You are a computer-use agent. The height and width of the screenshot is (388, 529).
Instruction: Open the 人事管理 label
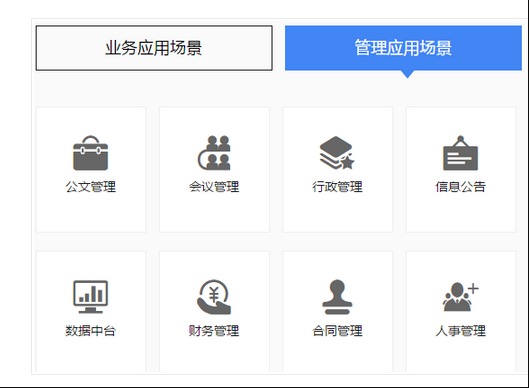click(x=461, y=331)
